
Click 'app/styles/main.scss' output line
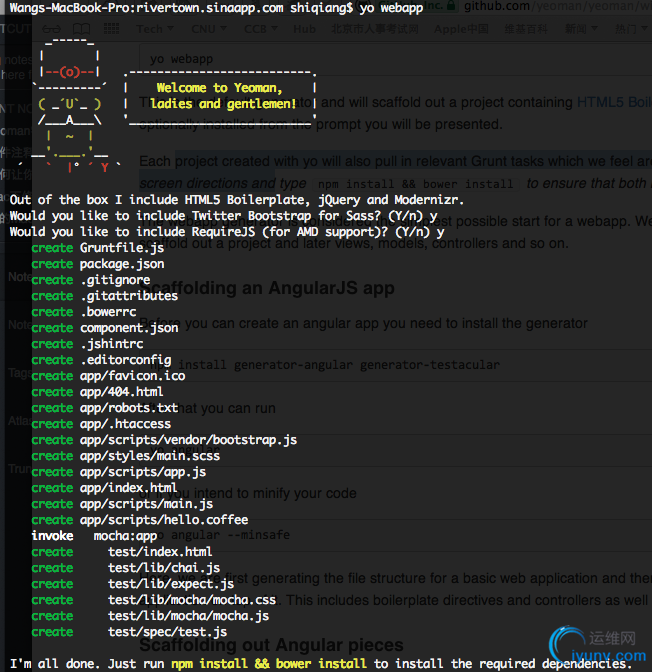pos(126,456)
